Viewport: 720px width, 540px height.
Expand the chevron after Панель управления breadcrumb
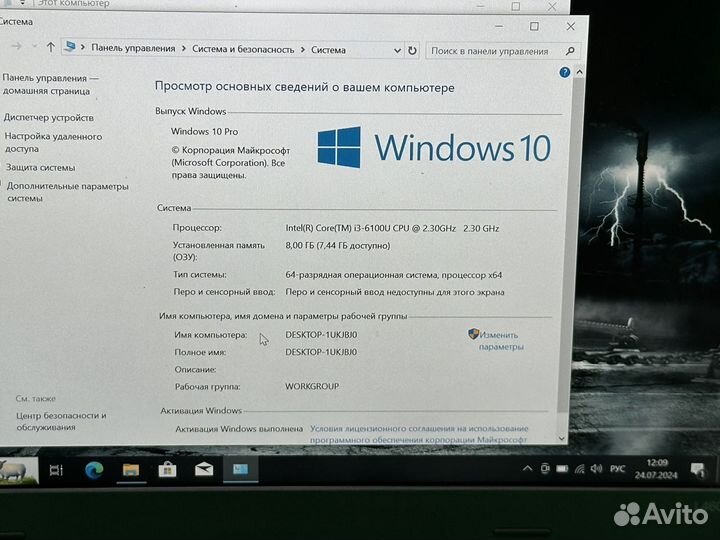(x=184, y=49)
